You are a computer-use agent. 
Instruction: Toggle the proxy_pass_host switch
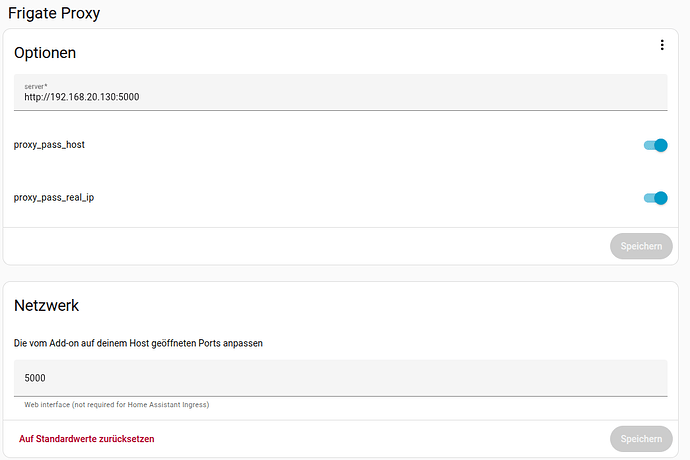655,145
